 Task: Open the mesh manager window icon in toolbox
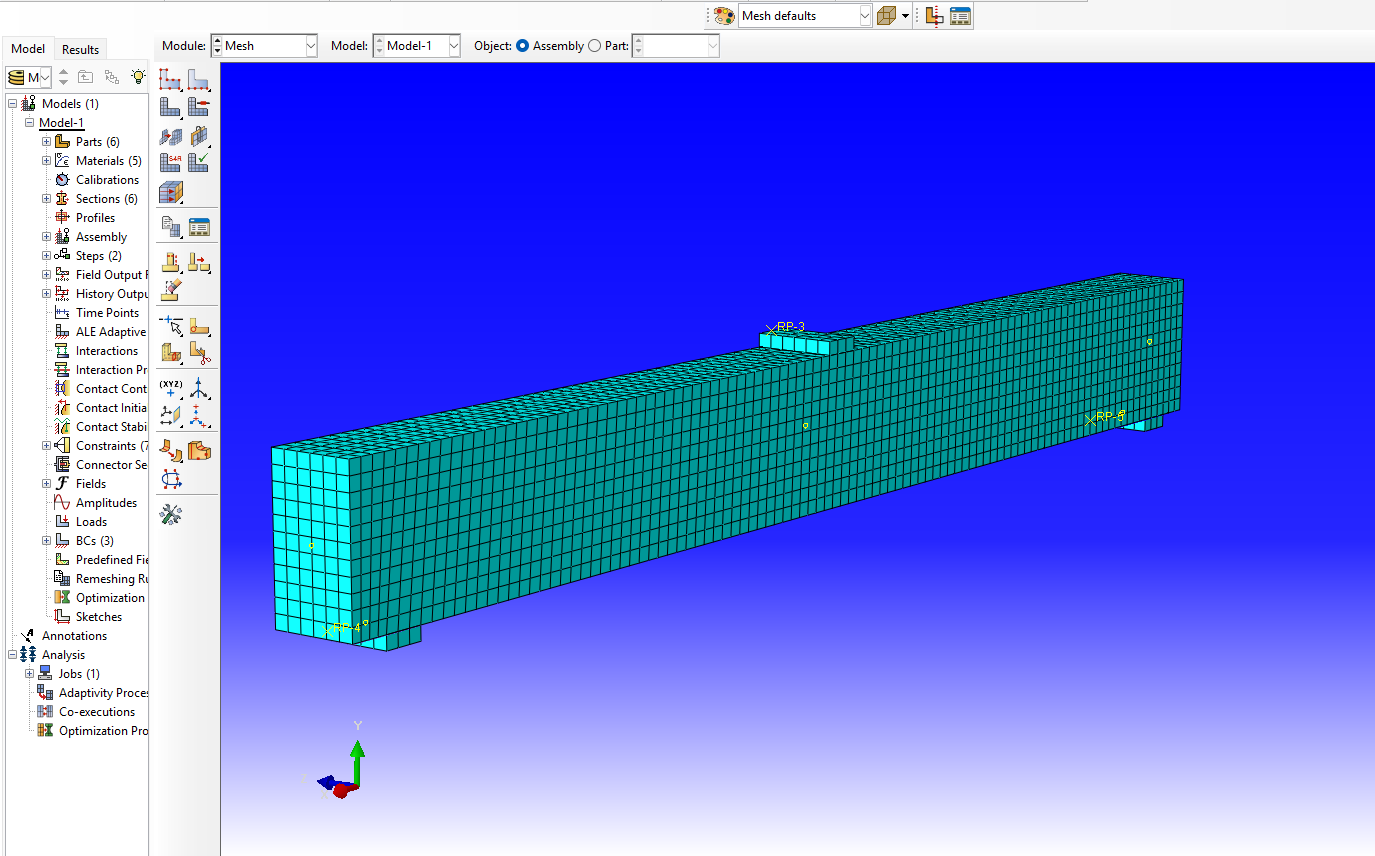tap(199, 227)
